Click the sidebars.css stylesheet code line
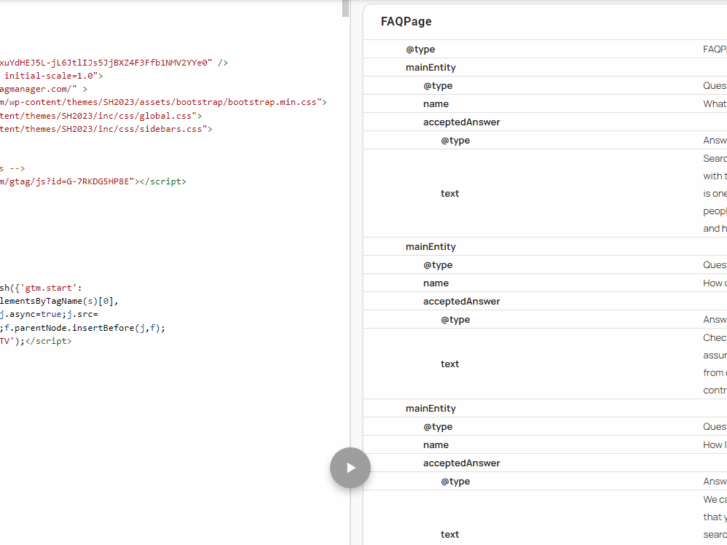The width and height of the screenshot is (727, 545). 106,129
